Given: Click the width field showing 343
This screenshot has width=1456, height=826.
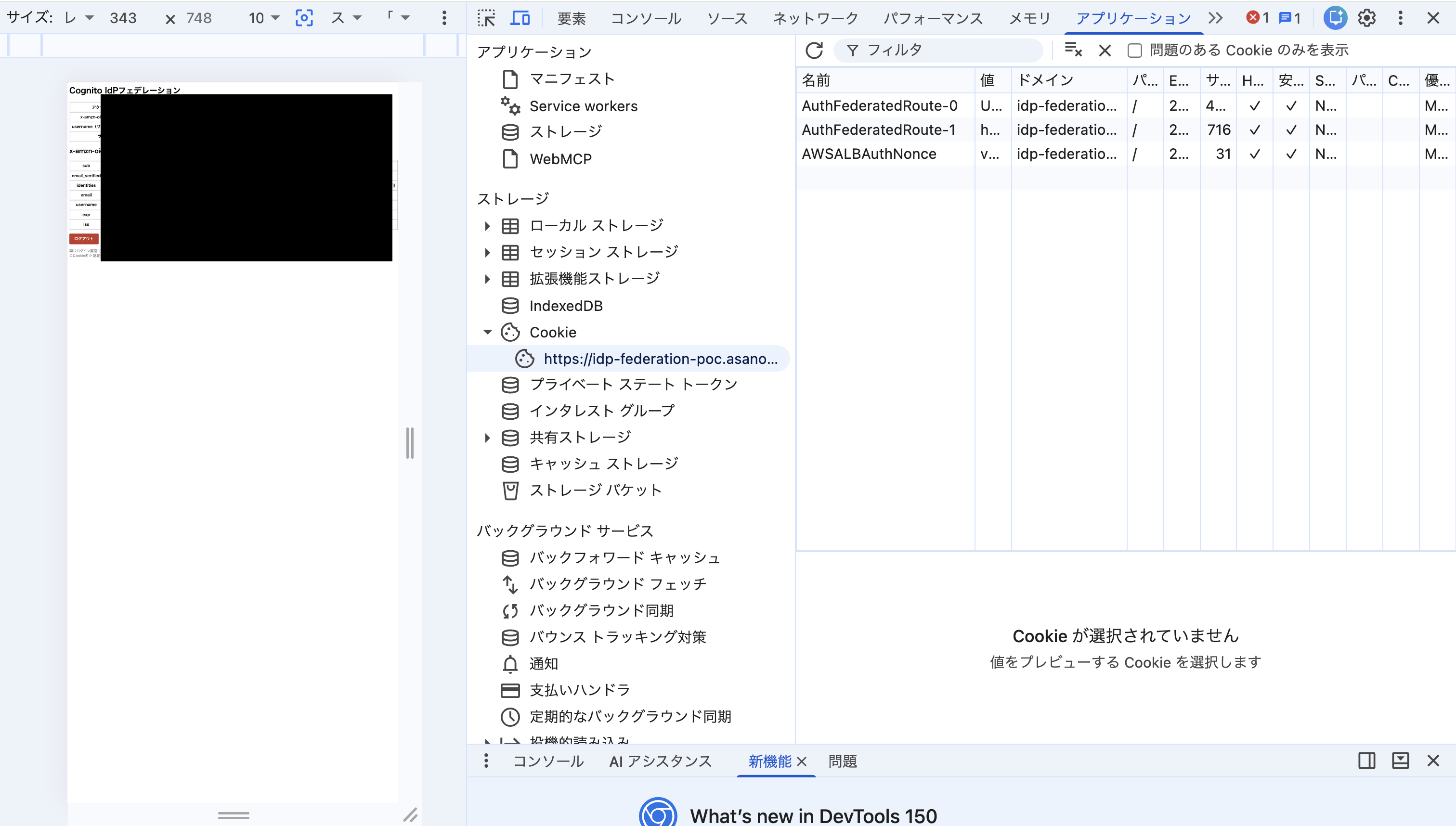Looking at the screenshot, I should pos(123,18).
